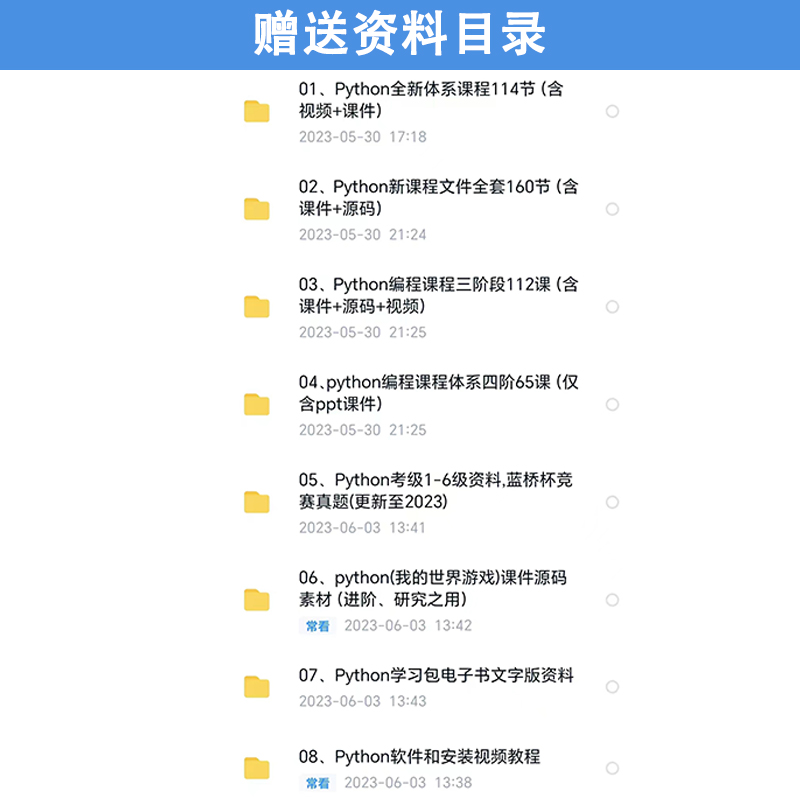Mark selection circle for 05 Python考级资料
This screenshot has width=800, height=800.
click(x=612, y=502)
